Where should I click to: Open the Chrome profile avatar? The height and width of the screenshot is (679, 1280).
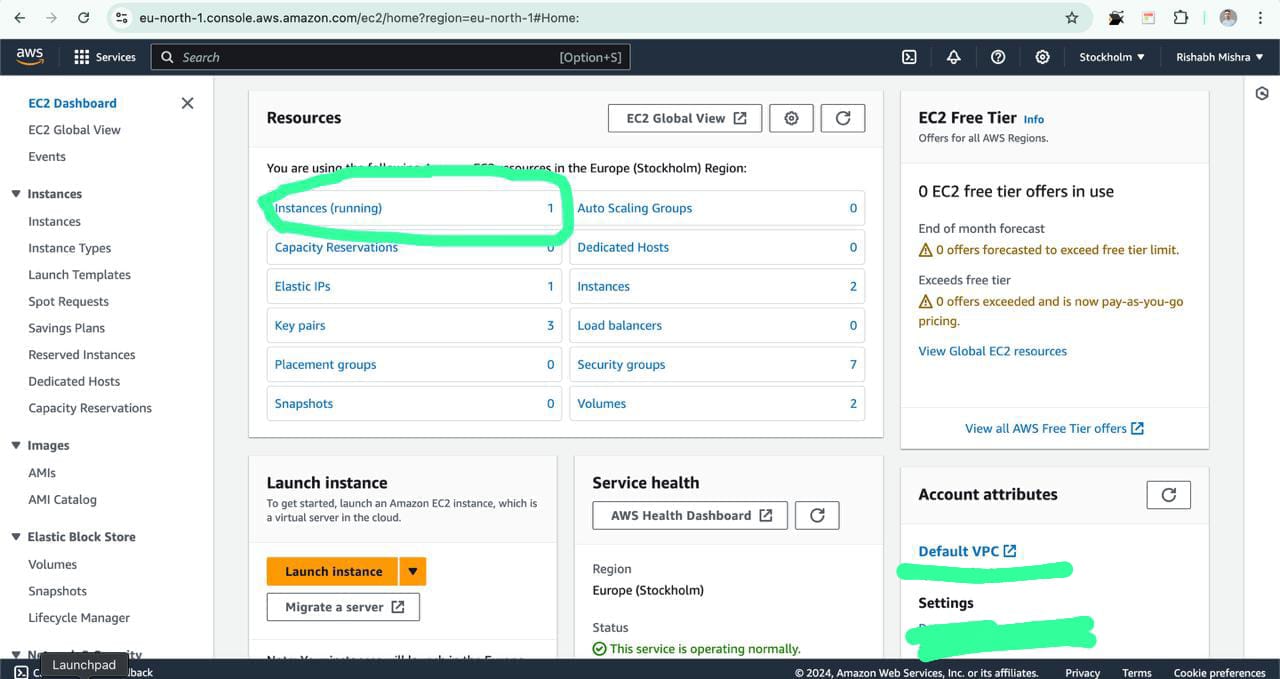(x=1228, y=18)
